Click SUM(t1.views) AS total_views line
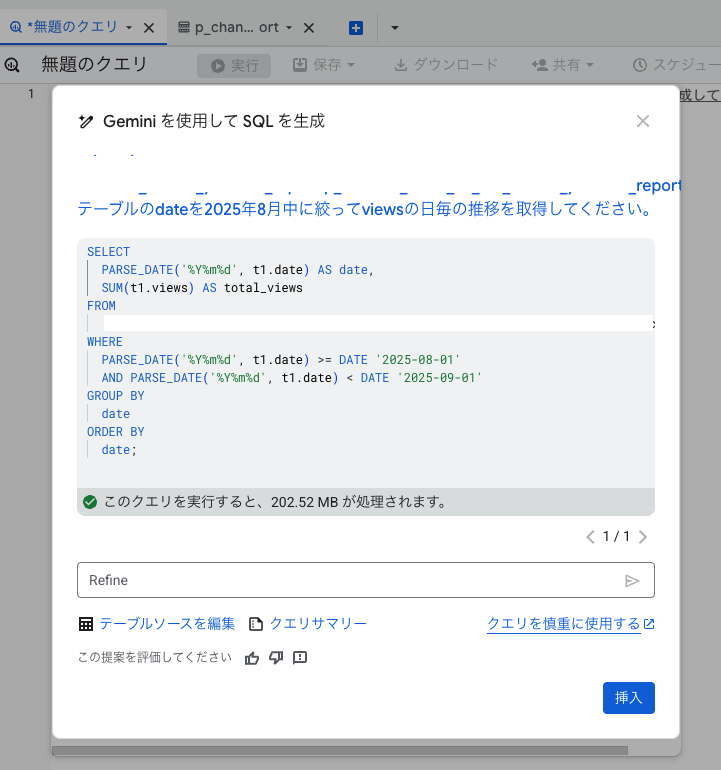The image size is (721, 770). 202,288
